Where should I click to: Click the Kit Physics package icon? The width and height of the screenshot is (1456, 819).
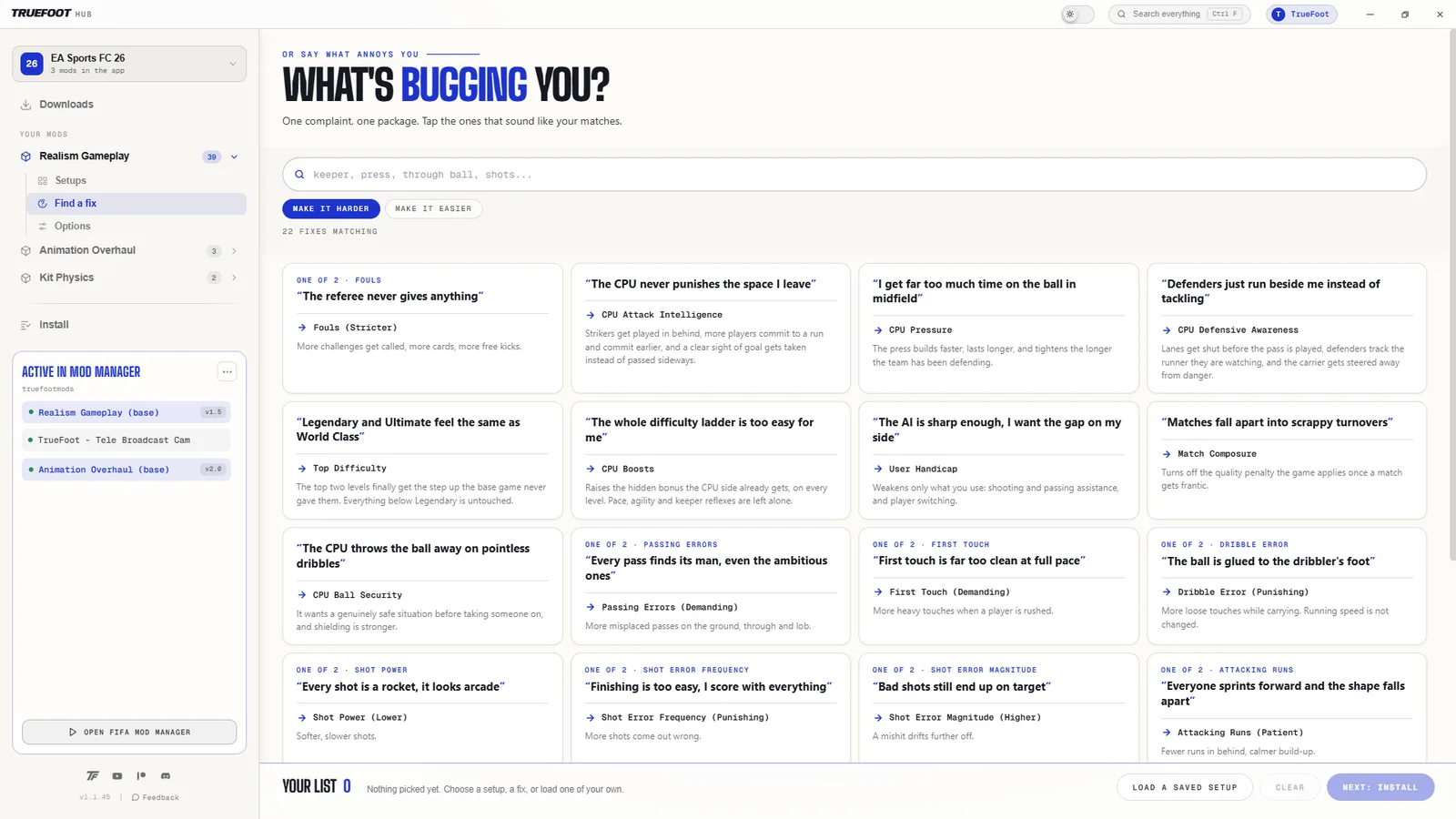[25, 278]
